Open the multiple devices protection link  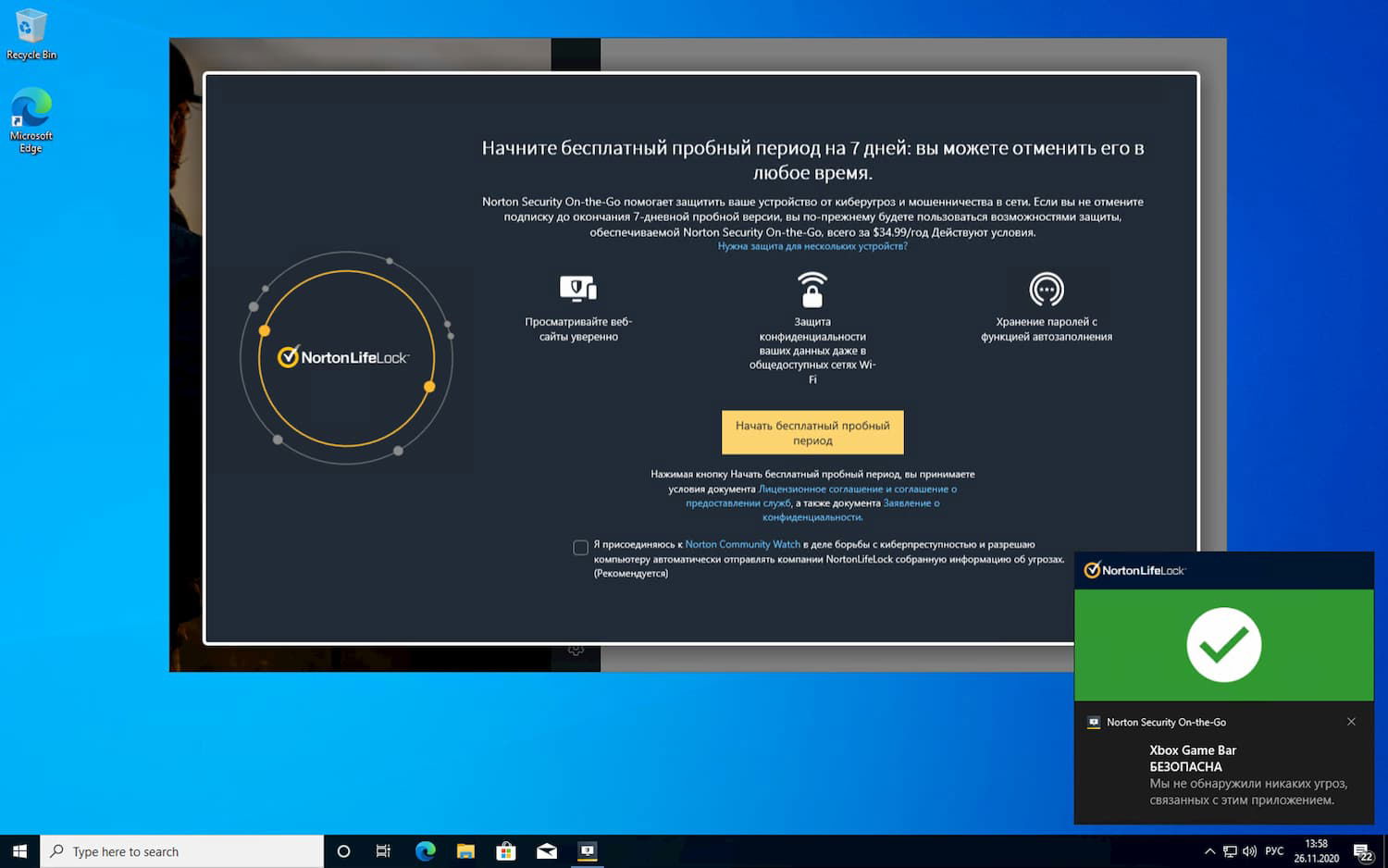(812, 246)
